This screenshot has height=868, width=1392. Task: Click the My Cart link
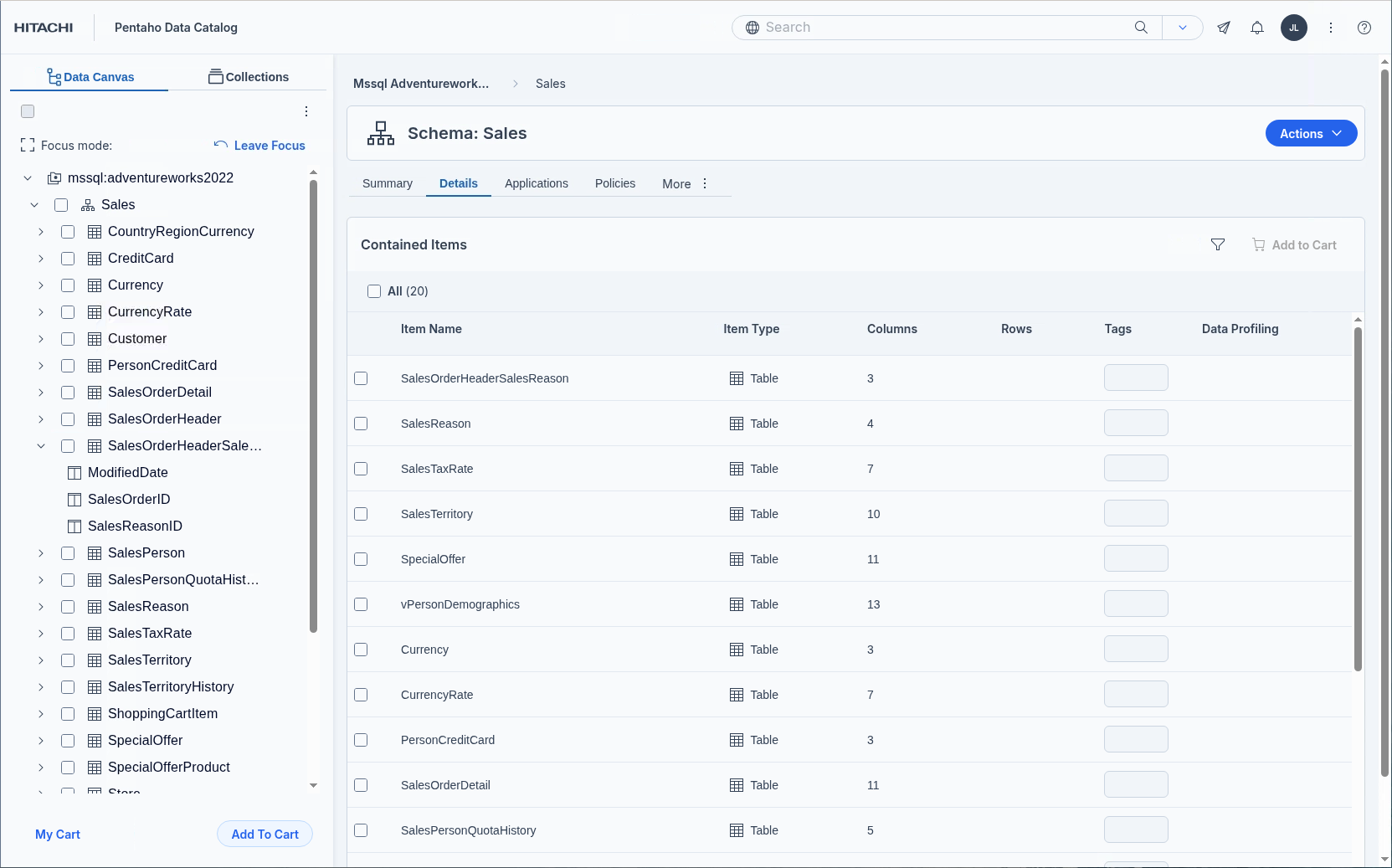point(58,835)
